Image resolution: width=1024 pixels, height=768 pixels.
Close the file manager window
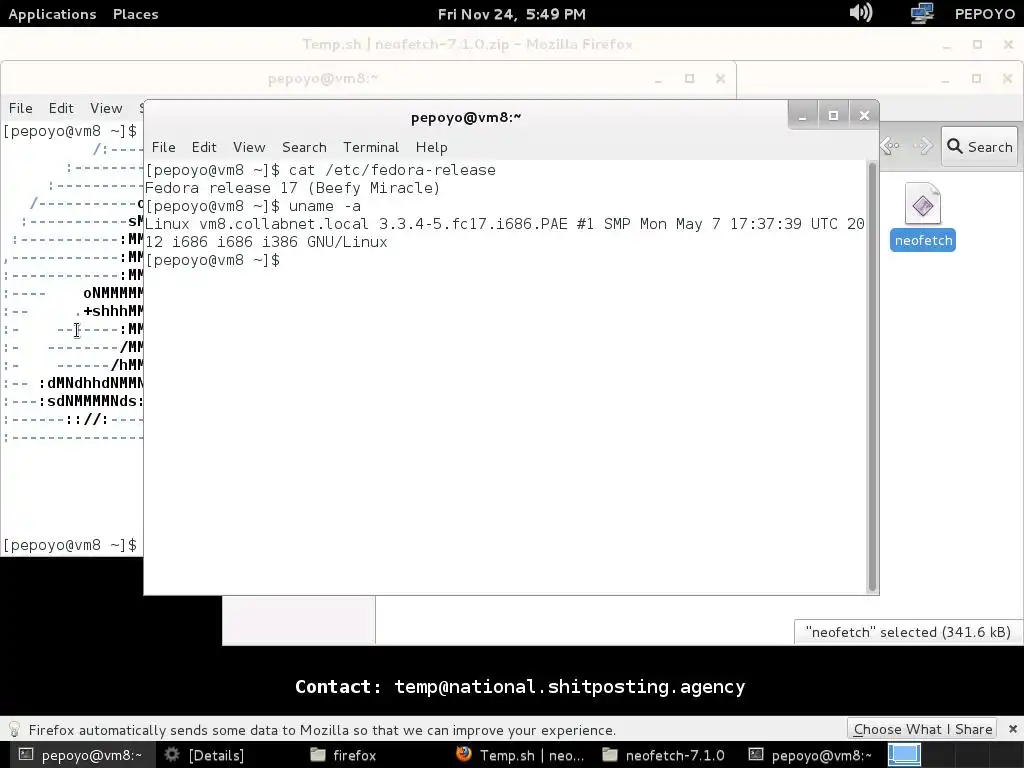pos(1007,78)
